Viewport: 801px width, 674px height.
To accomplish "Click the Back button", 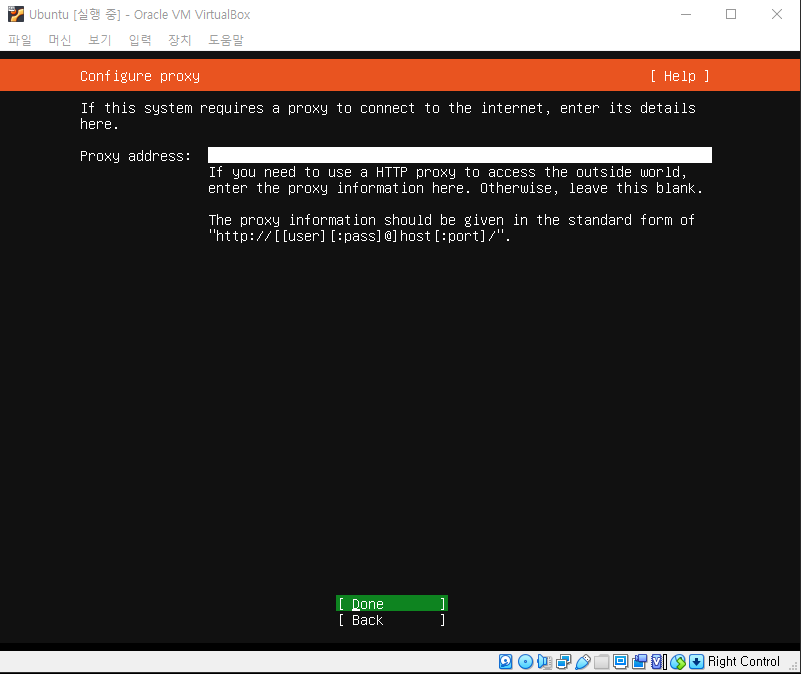I will point(392,620).
